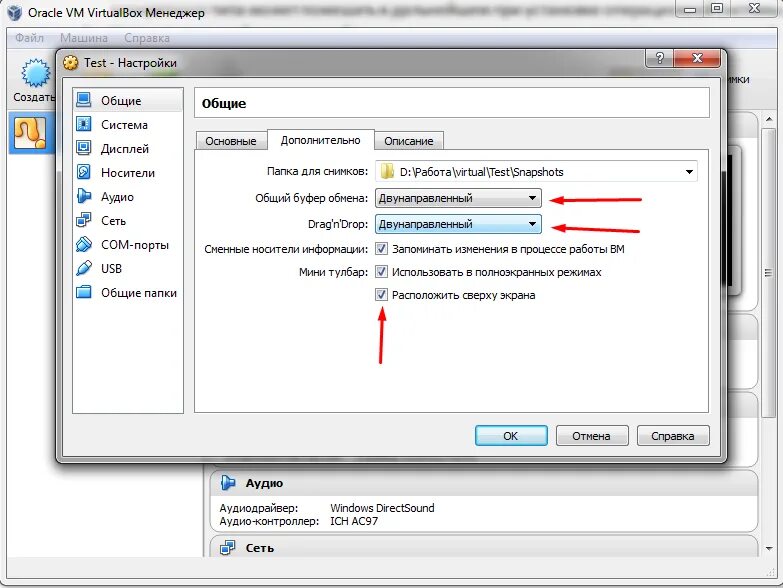This screenshot has width=783, height=588.
Task: Click the snapshot folder icon in path field
Action: pyautogui.click(x=387, y=172)
